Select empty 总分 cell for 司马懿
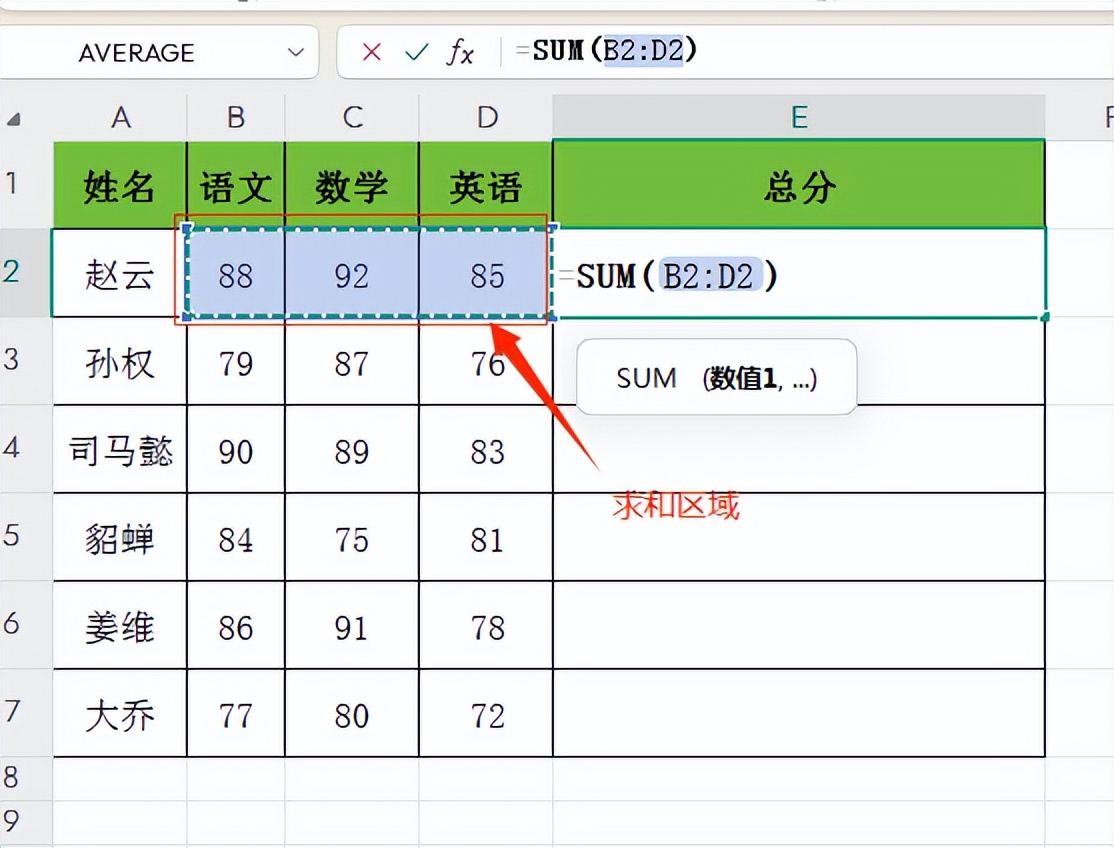This screenshot has width=1114, height=848. click(799, 450)
